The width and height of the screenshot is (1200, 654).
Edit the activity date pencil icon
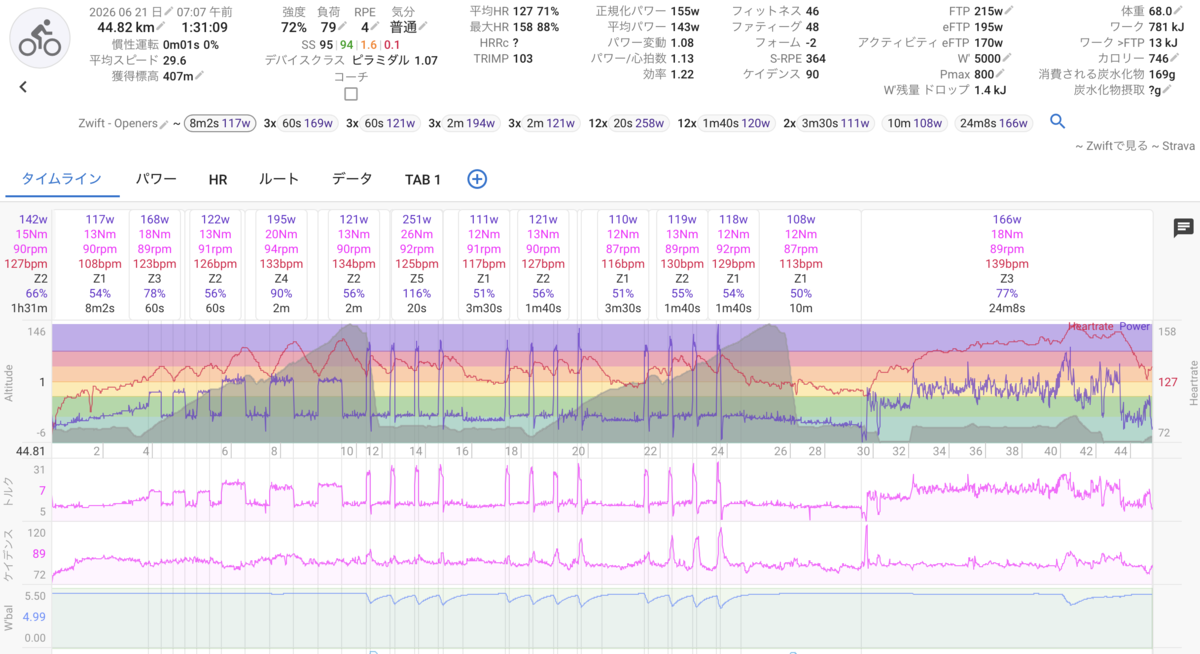(x=169, y=11)
